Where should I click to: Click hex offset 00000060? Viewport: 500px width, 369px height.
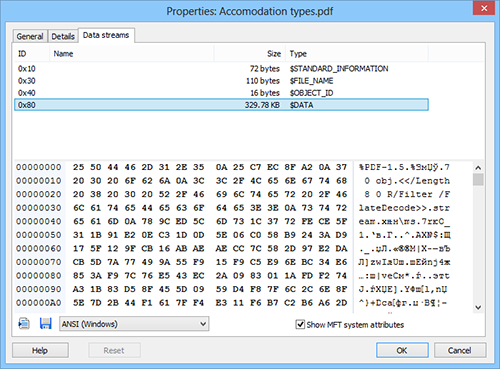pos(39,248)
